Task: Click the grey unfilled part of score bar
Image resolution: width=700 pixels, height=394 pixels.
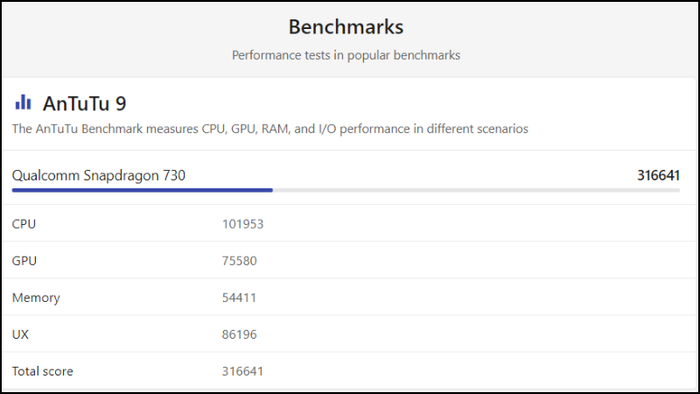Action: (476, 190)
